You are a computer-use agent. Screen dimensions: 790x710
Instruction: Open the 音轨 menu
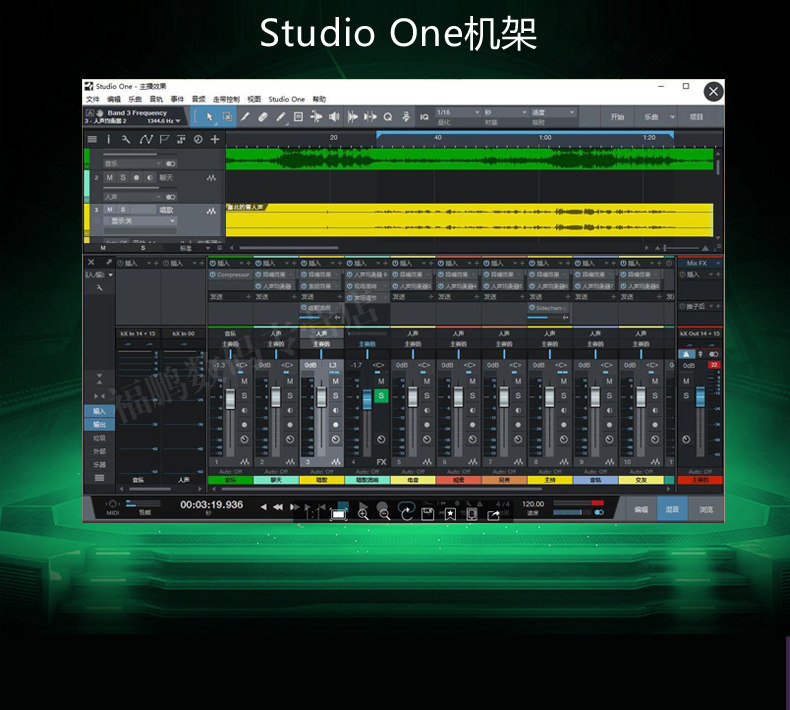pos(156,99)
